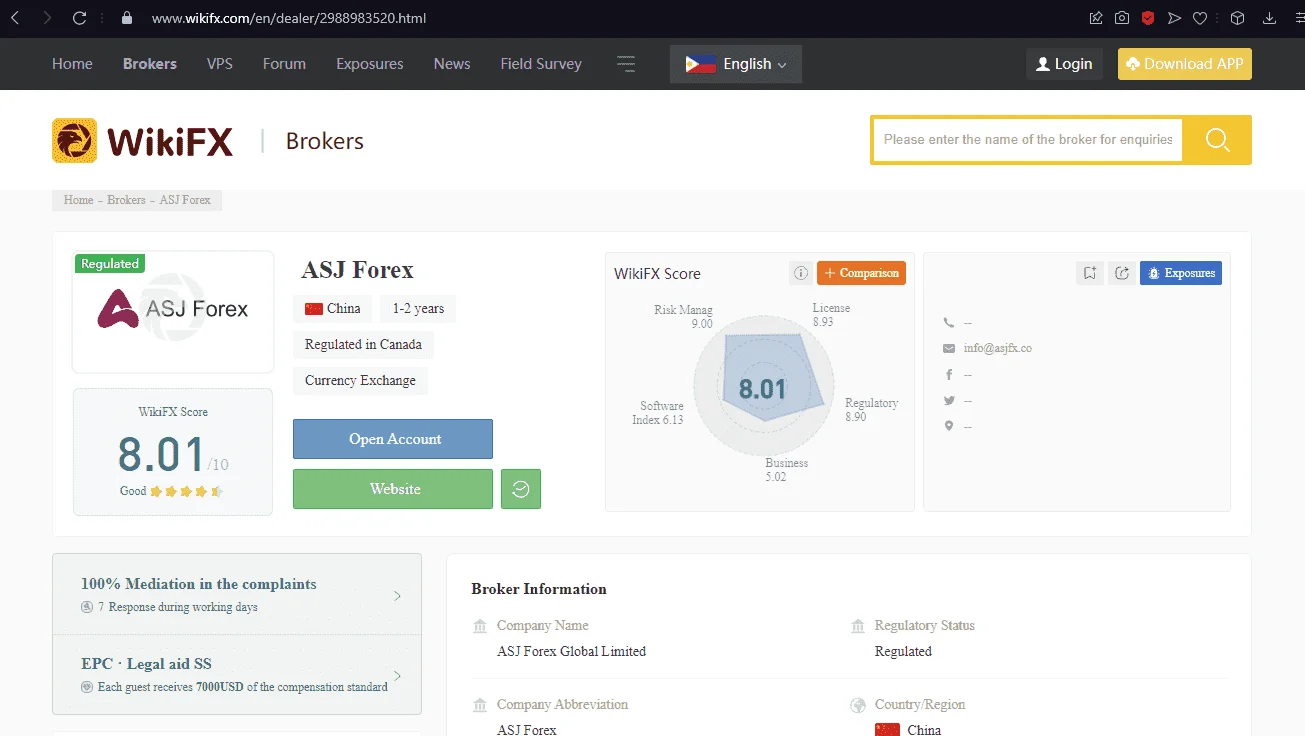Expand the 100% Mediation in the complaints row
1305x736 pixels.
(237, 594)
